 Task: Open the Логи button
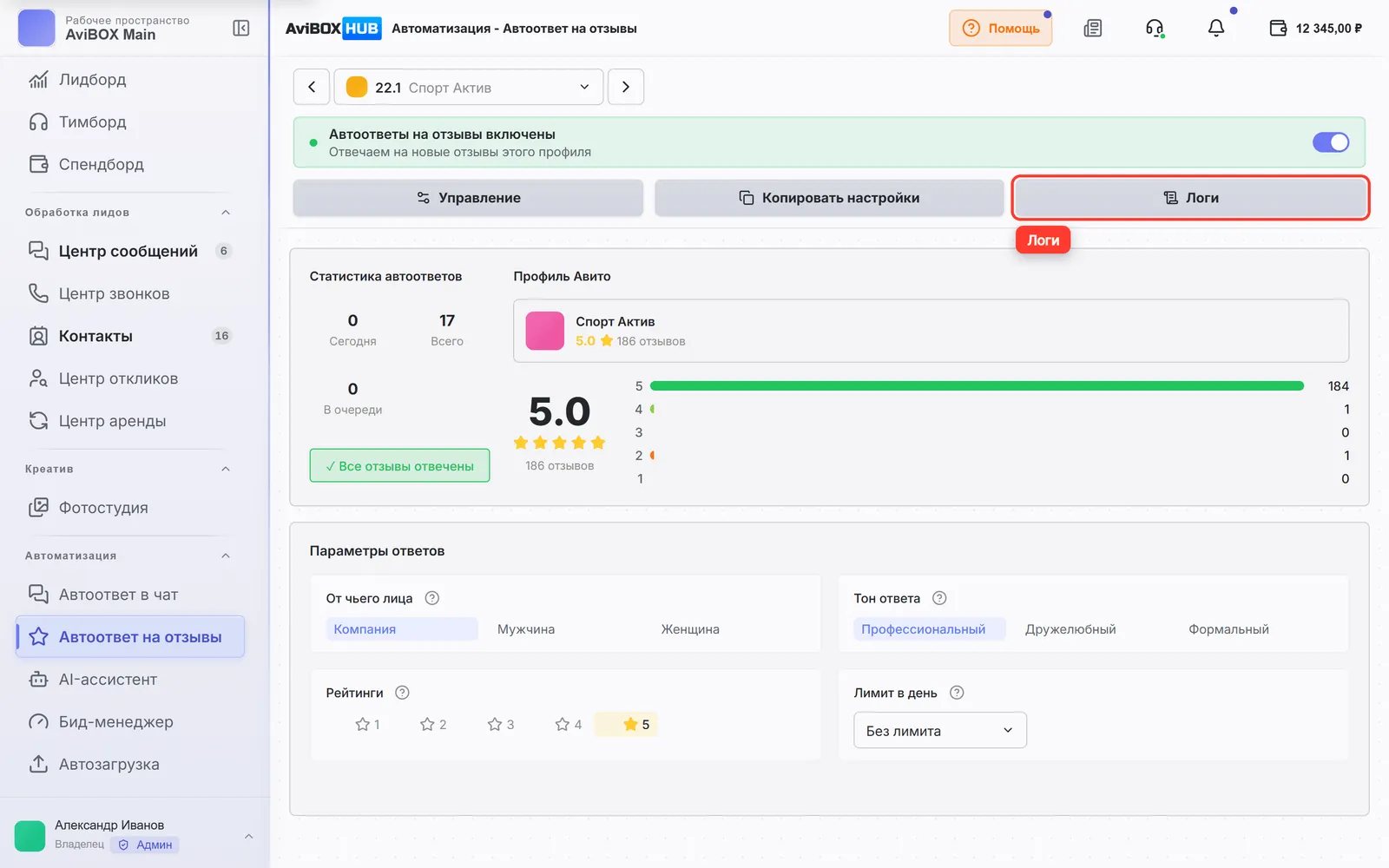click(1191, 198)
